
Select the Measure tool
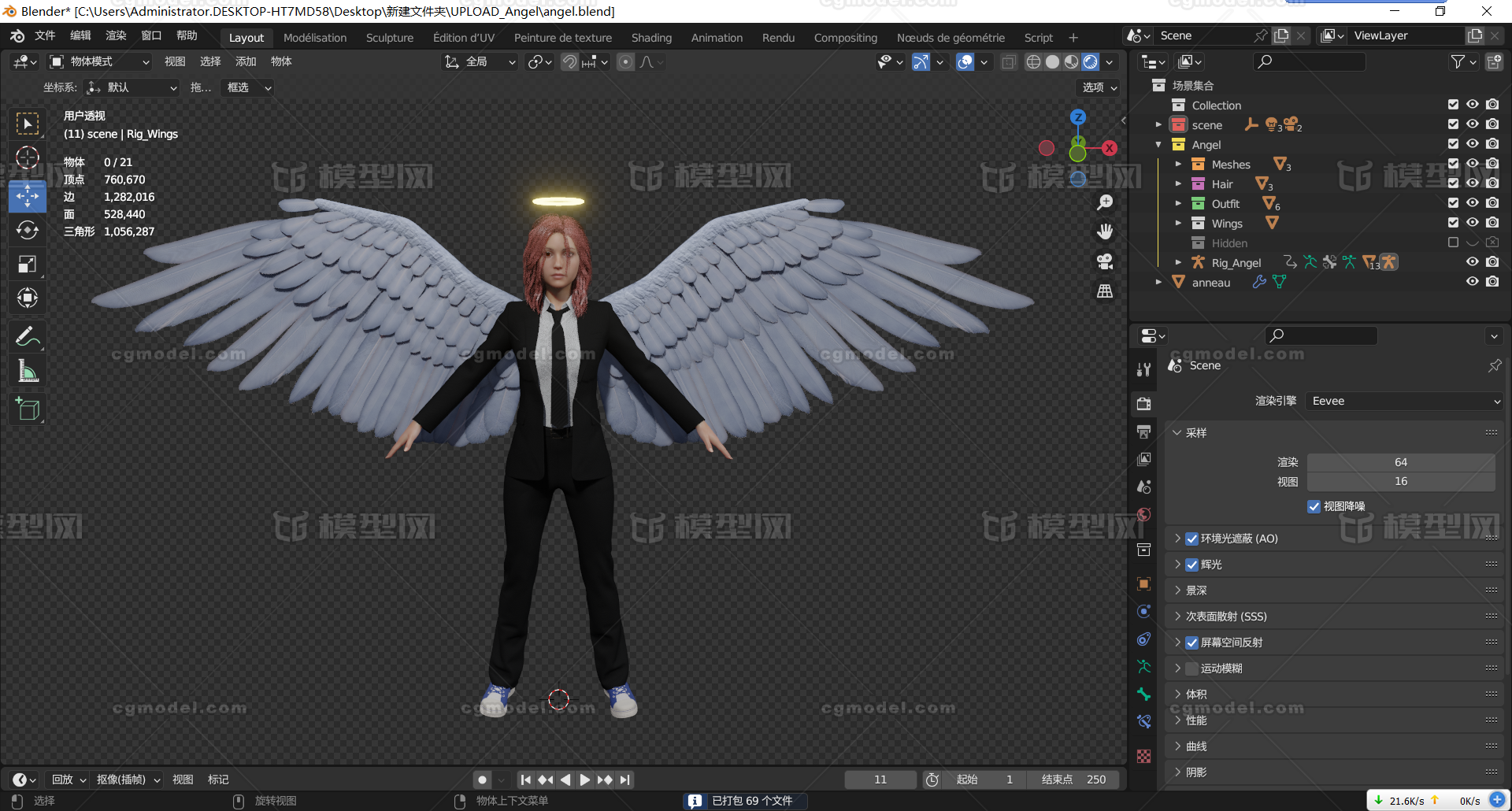[x=28, y=371]
